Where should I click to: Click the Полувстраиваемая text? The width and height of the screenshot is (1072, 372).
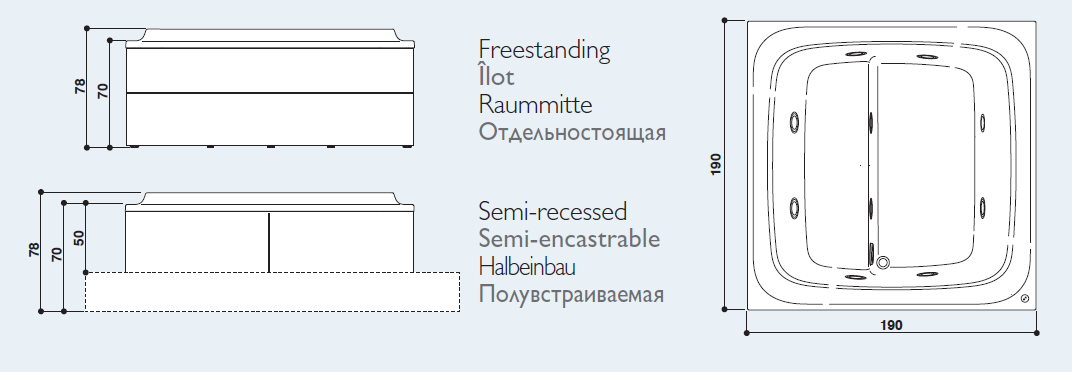click(x=572, y=295)
